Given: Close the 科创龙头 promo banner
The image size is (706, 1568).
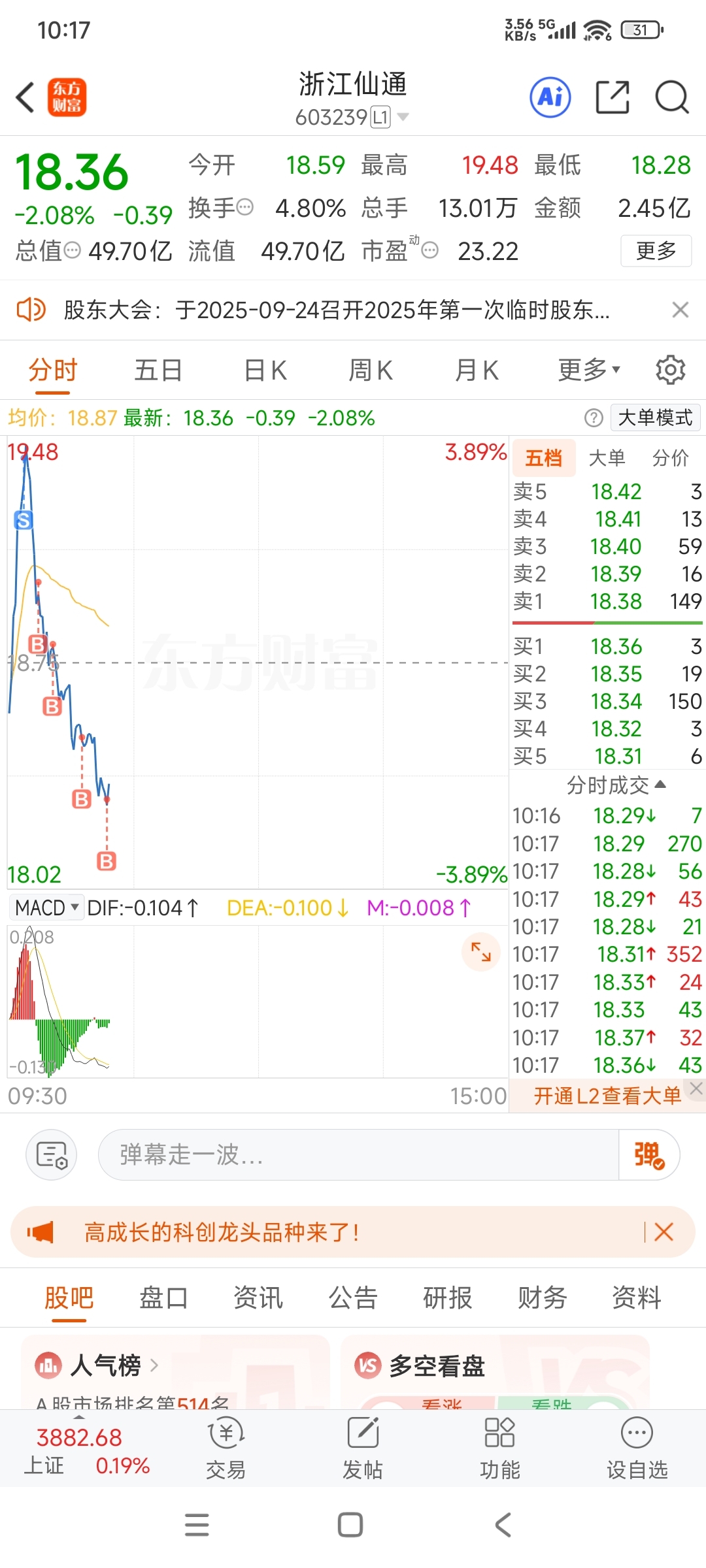Looking at the screenshot, I should point(664,1232).
